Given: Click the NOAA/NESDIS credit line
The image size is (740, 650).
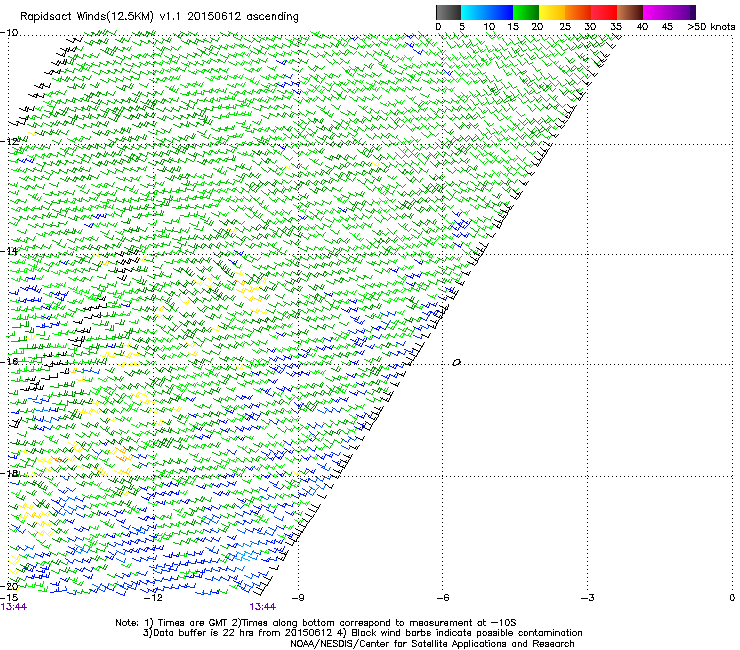Looking at the screenshot, I should point(432,644).
